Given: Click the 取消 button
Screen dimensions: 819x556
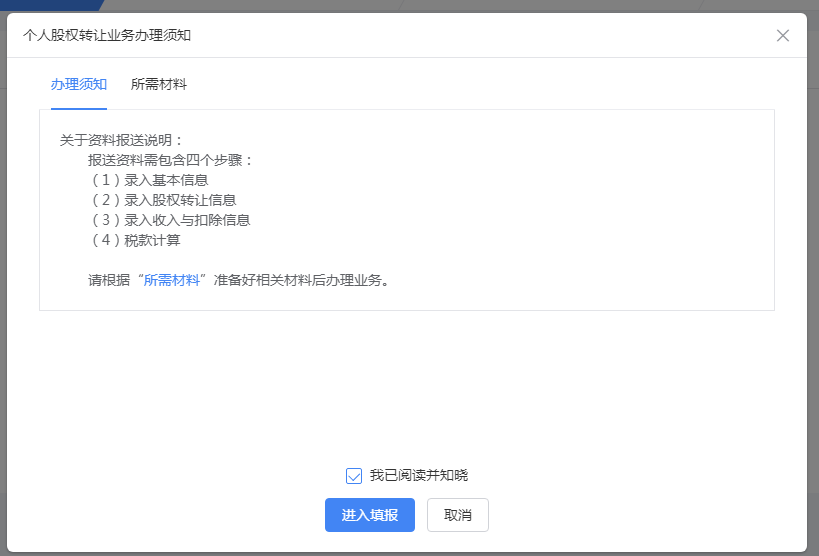Looking at the screenshot, I should 458,515.
